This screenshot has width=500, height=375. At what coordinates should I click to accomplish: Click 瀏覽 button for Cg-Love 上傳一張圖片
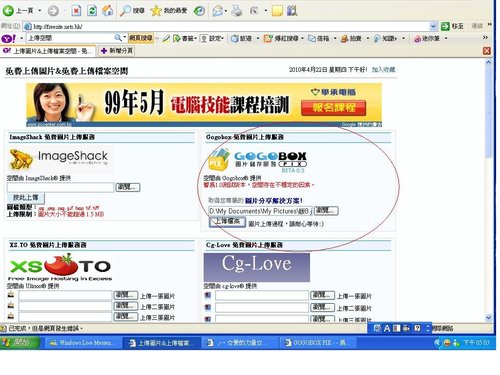(322, 295)
